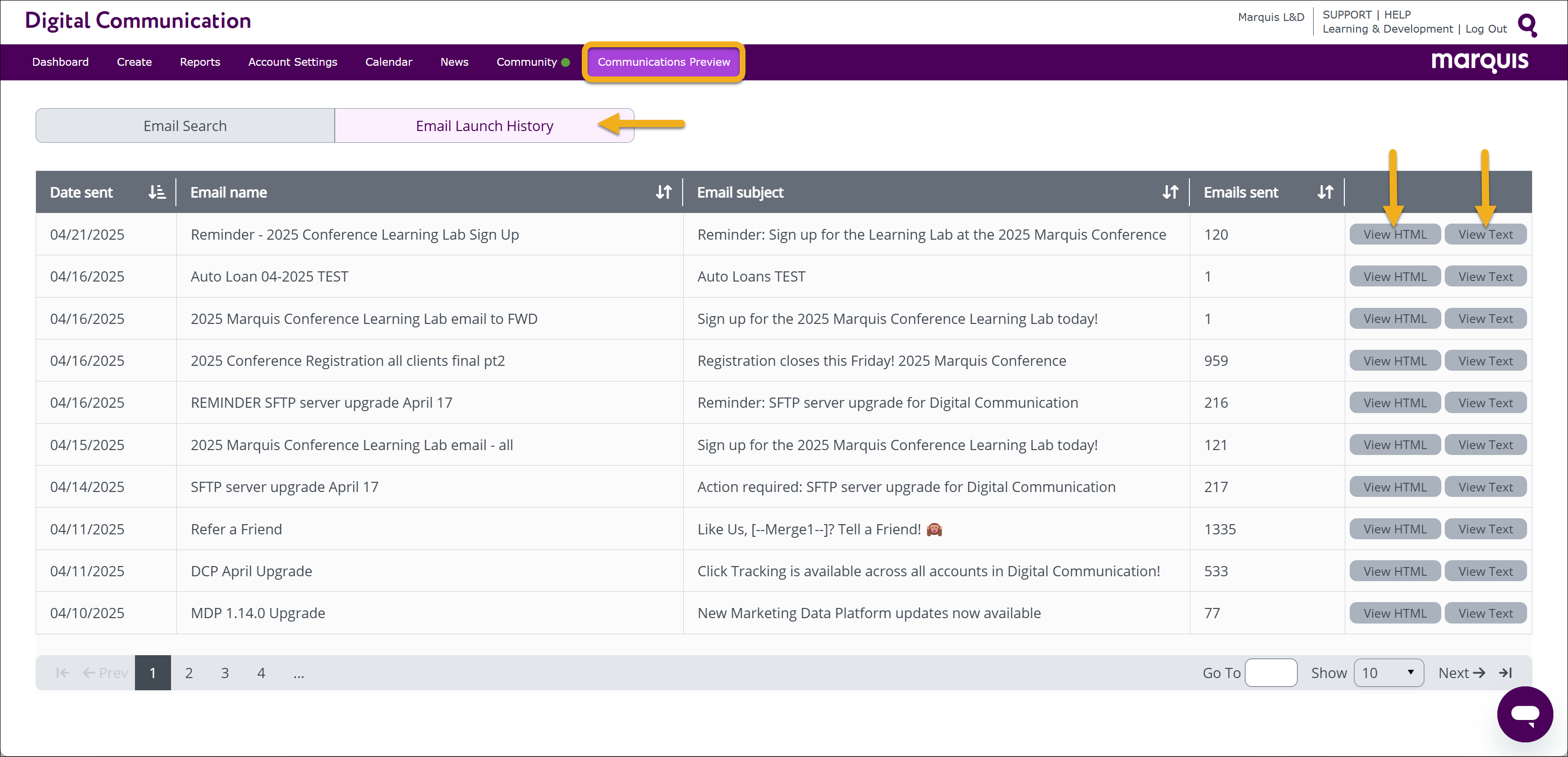Screen dimensions: 1568x757
Task: Click the HELP link
Action: tap(1397, 15)
